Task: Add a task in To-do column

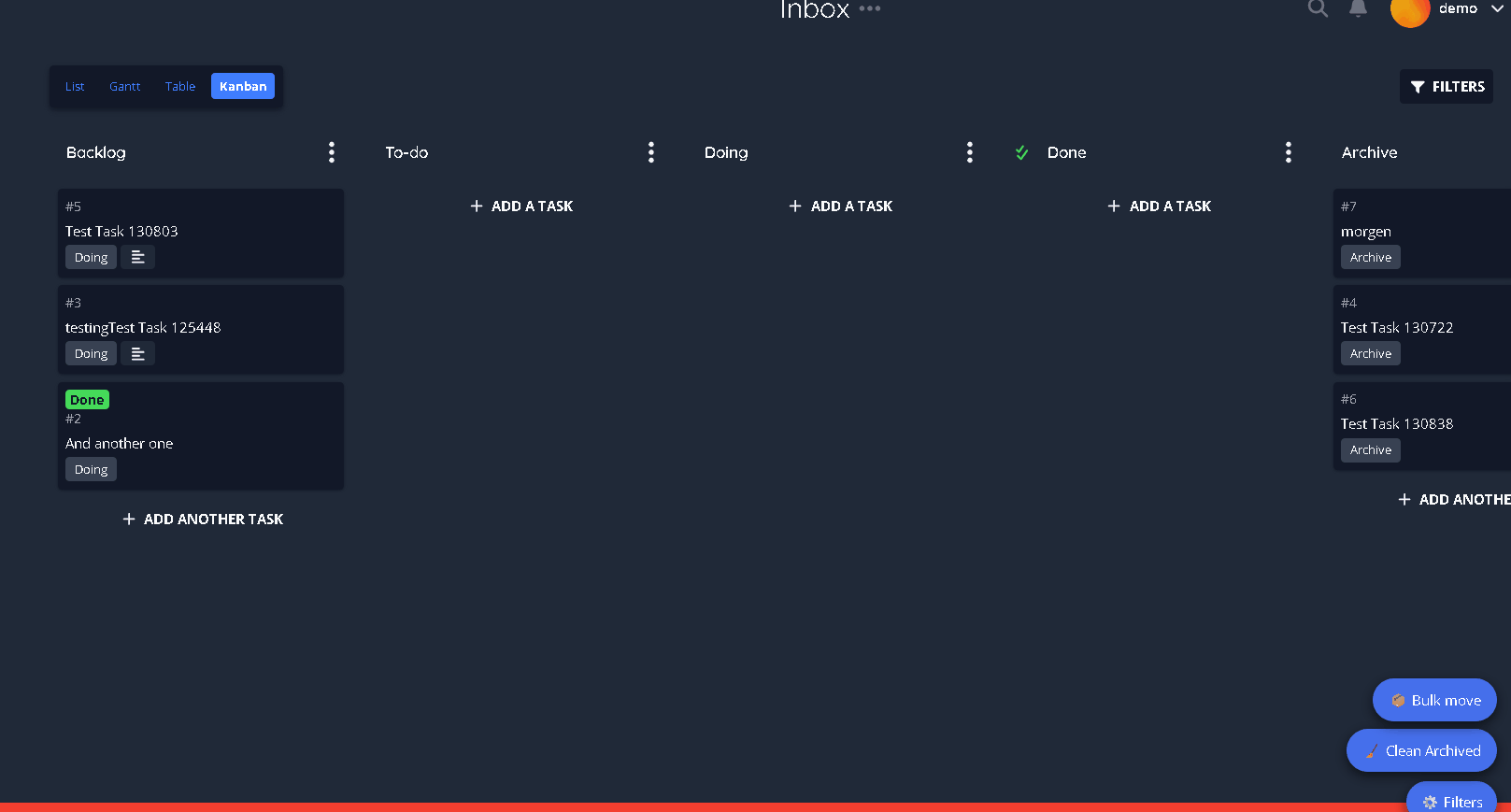Action: (x=521, y=206)
